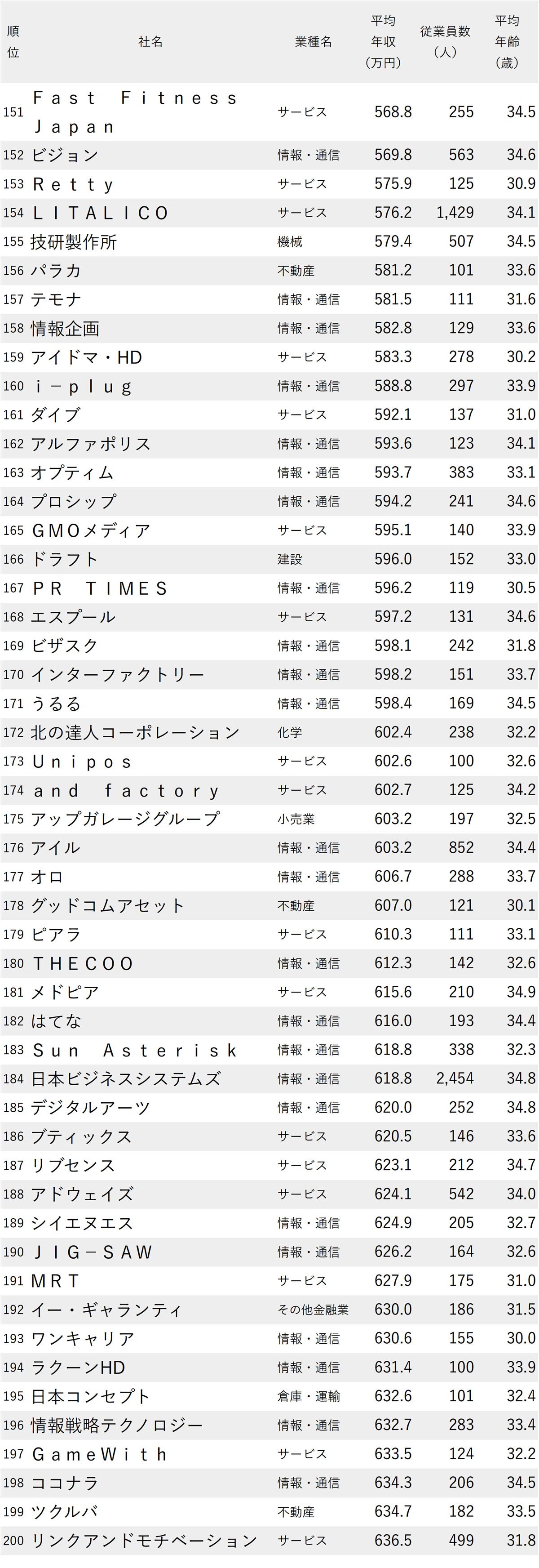
Task: Click company name LITALICO
Action: coord(100,213)
